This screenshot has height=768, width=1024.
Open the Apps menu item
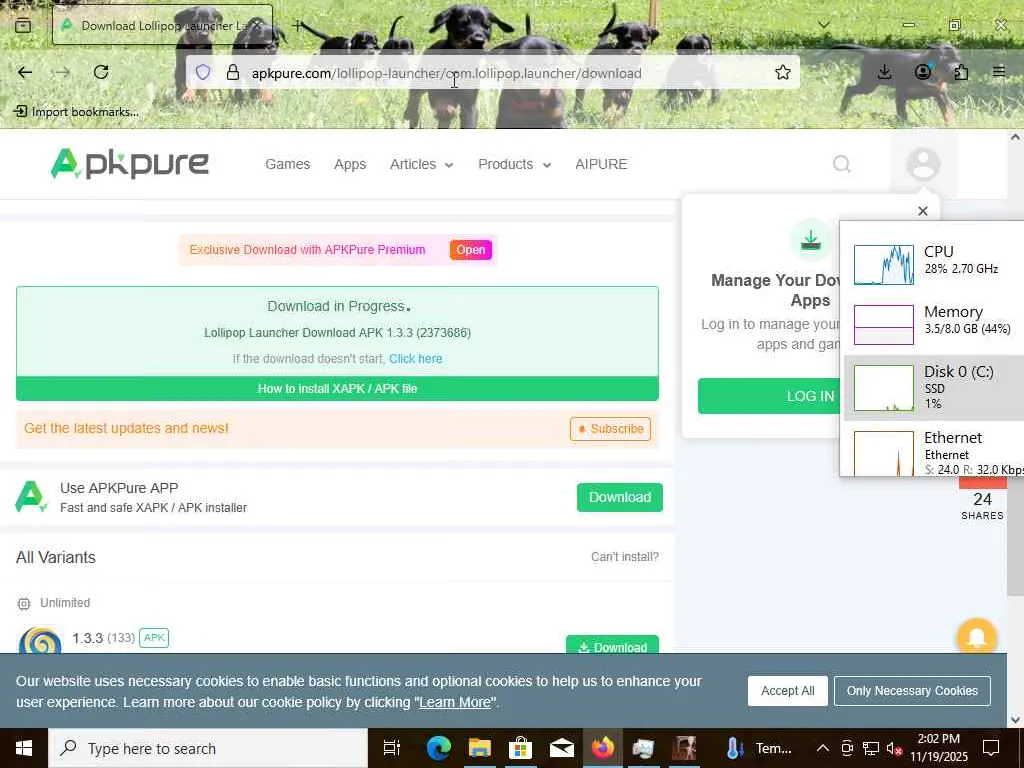pos(350,164)
